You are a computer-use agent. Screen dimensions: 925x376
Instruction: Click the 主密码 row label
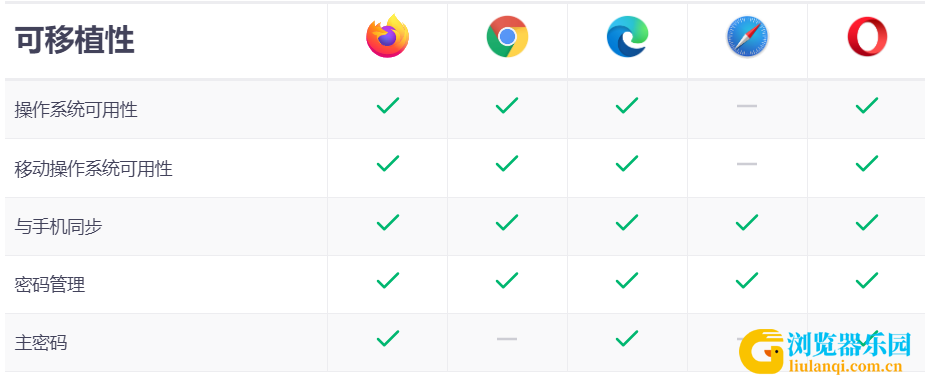tap(41, 342)
